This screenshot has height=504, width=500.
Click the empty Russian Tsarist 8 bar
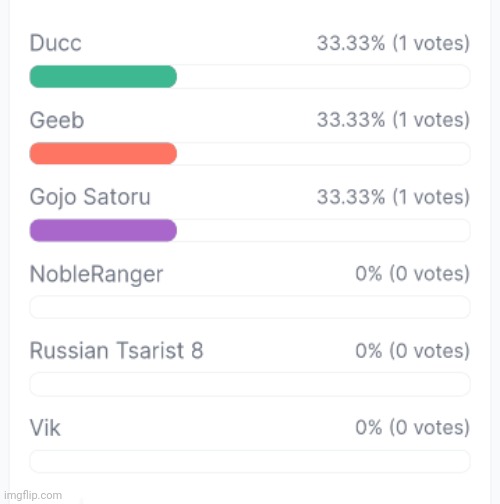pyautogui.click(x=250, y=384)
